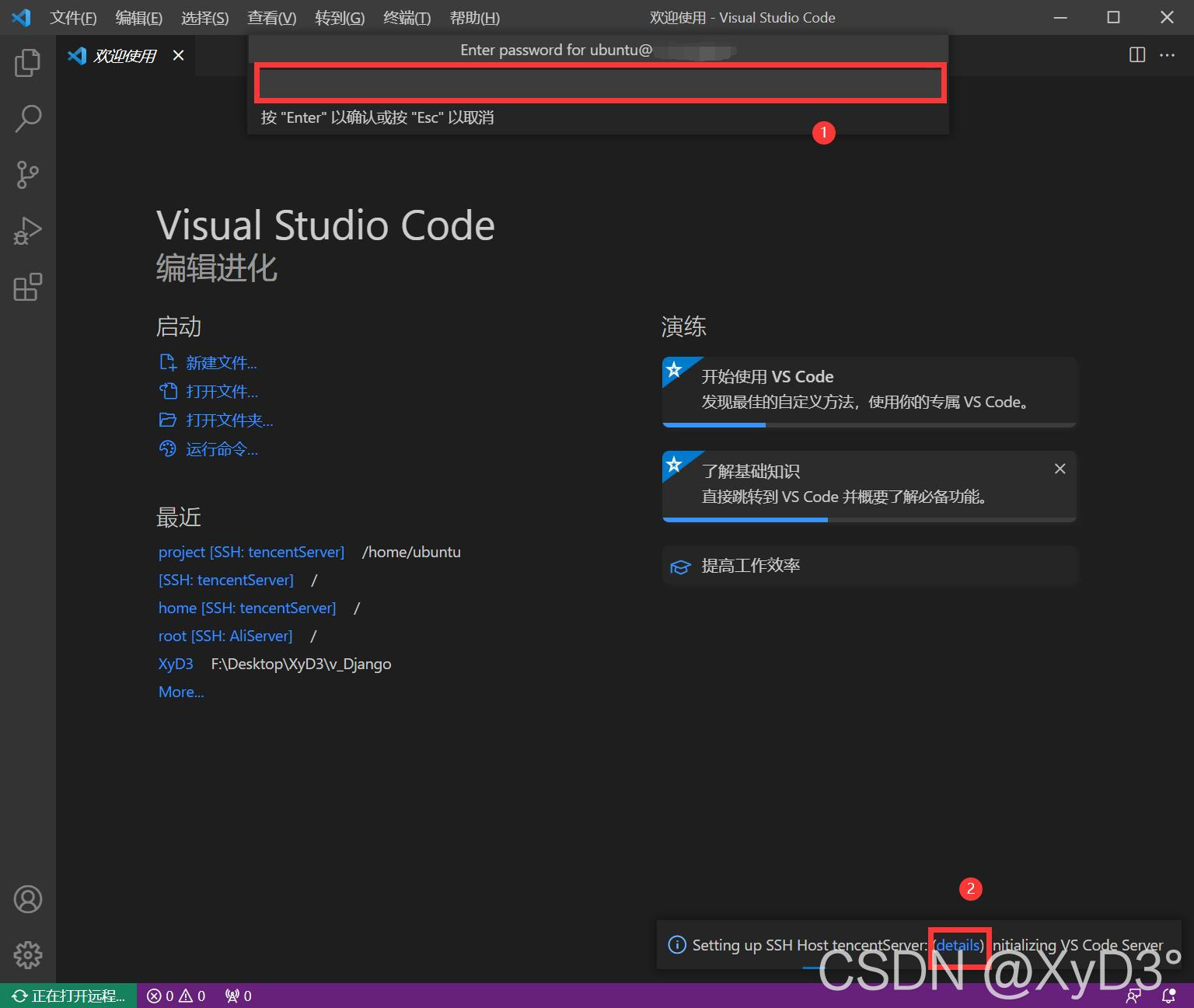Open the Accounts menu icon
The image size is (1194, 1008).
pos(27,899)
